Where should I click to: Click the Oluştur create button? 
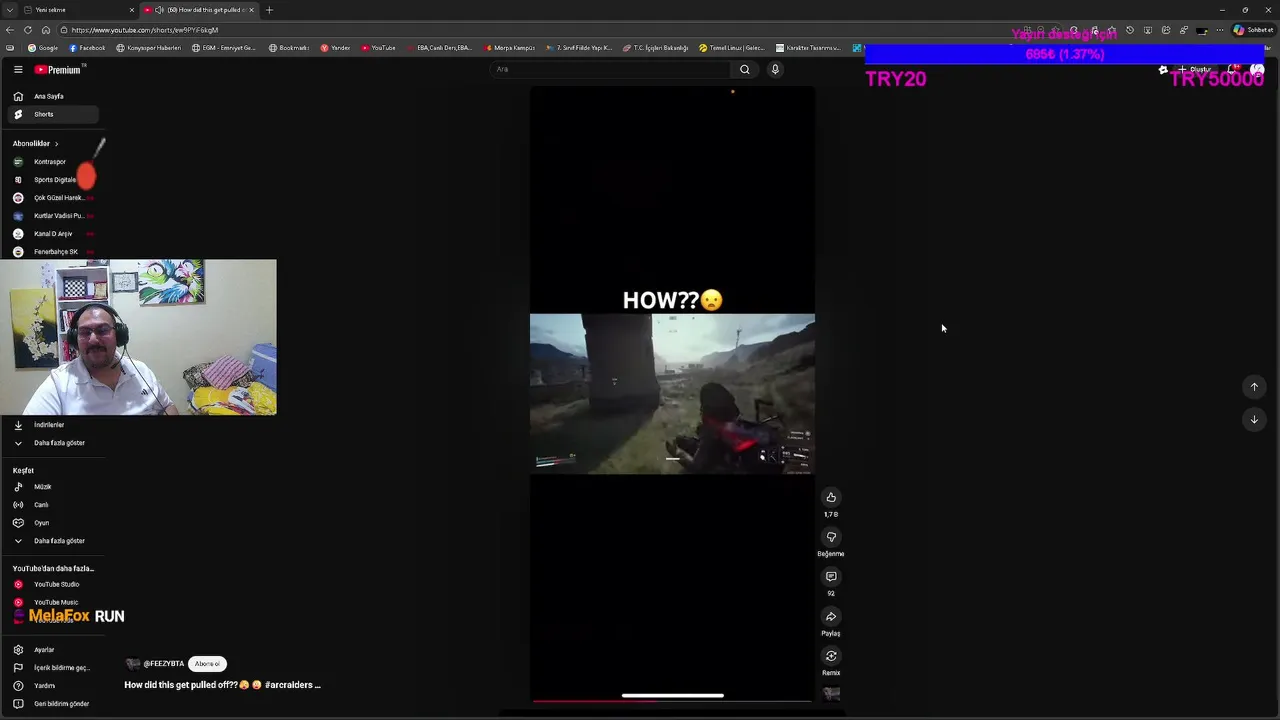[1195, 69]
